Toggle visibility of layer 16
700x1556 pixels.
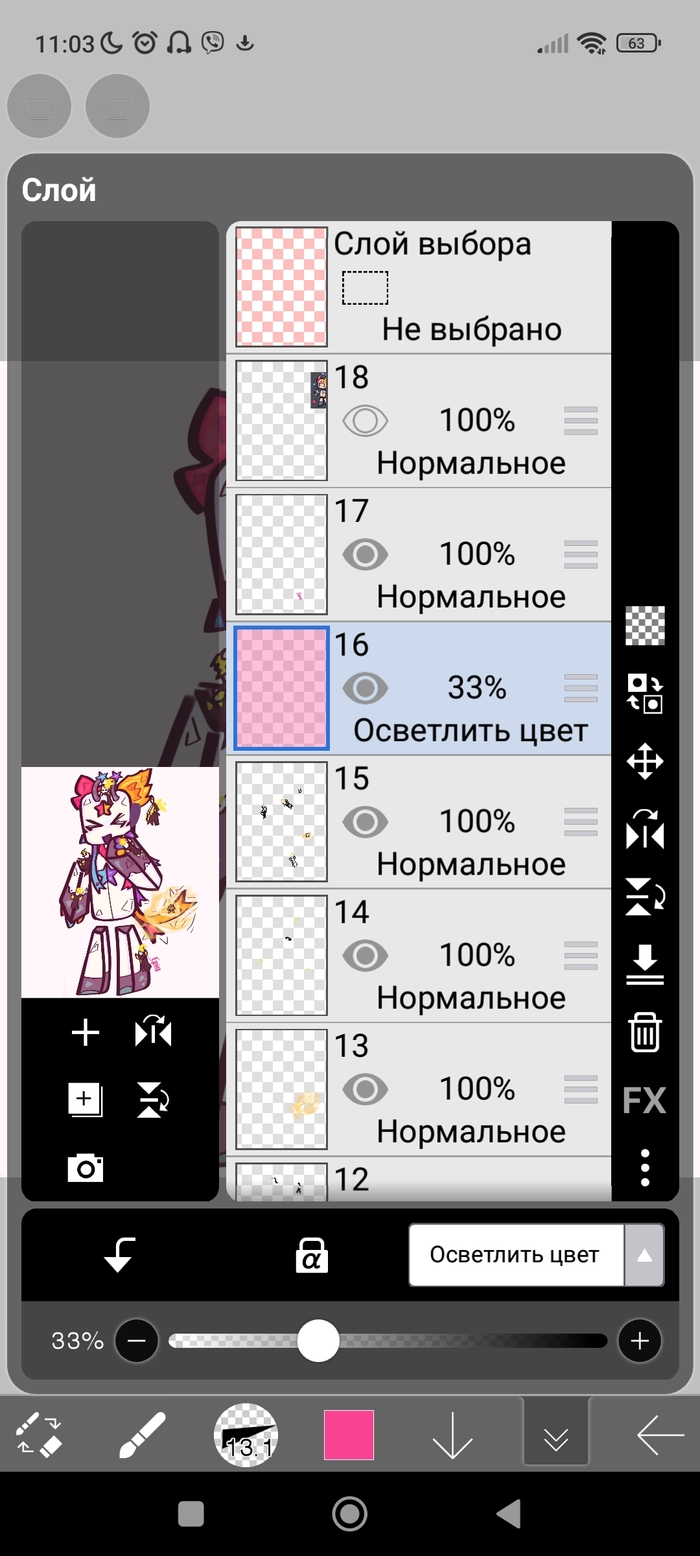[x=365, y=688]
